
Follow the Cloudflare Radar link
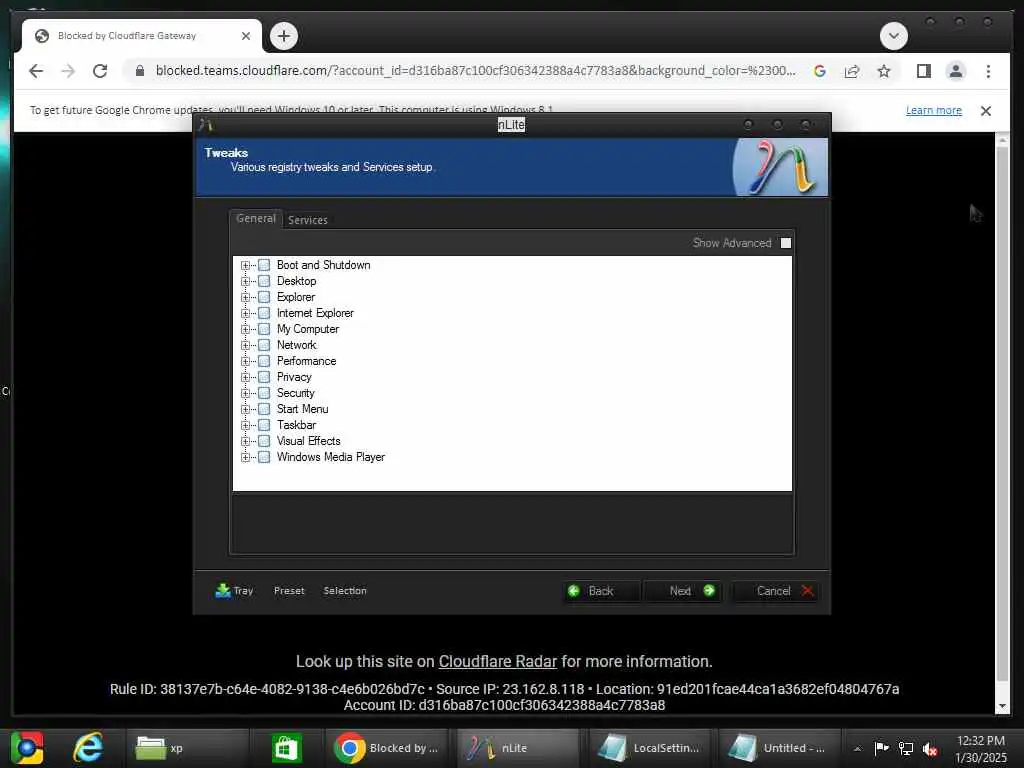point(498,662)
